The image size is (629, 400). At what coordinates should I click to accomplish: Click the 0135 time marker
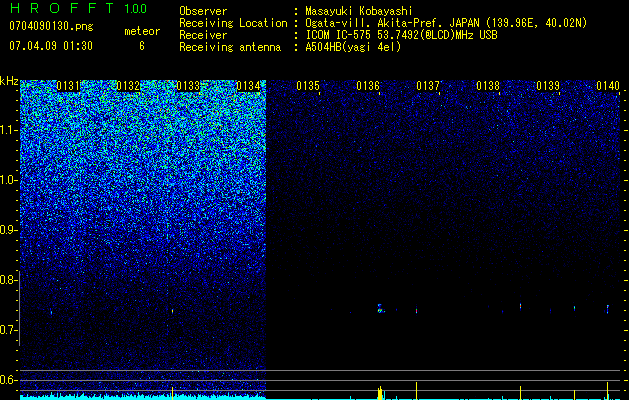click(308, 86)
